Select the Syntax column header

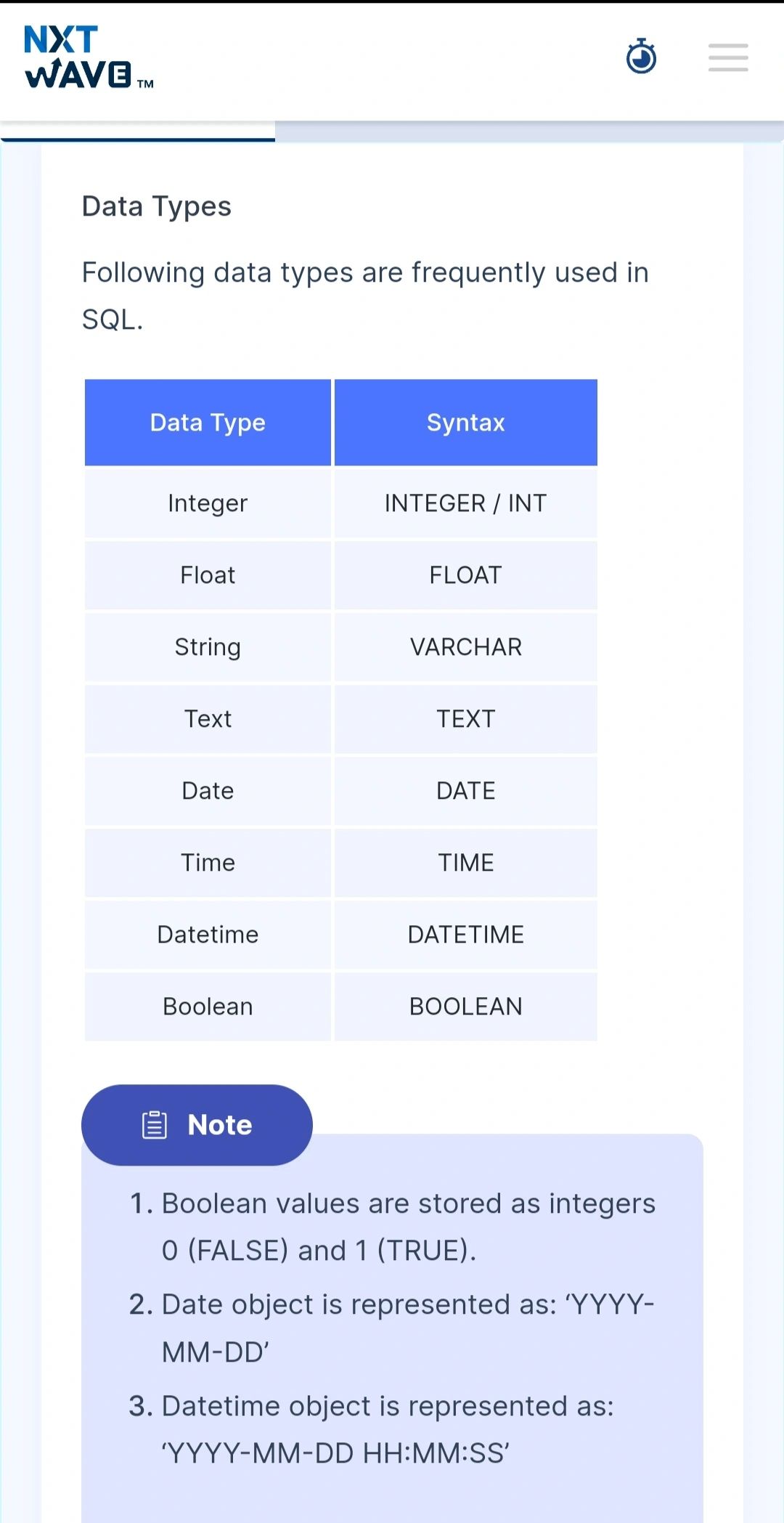click(x=465, y=423)
